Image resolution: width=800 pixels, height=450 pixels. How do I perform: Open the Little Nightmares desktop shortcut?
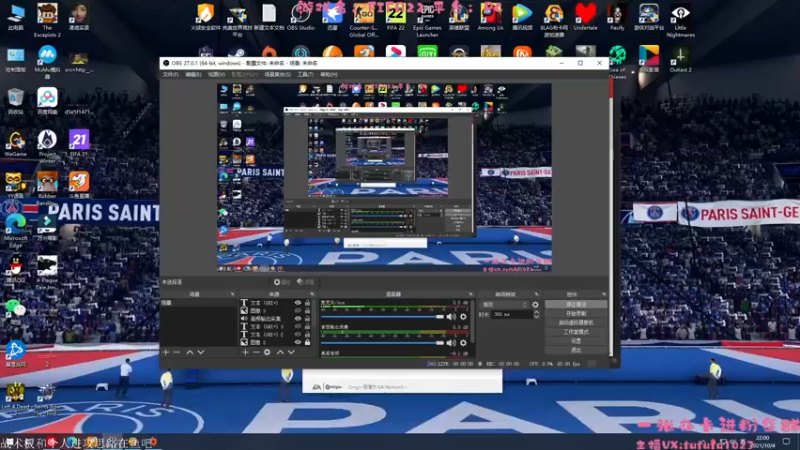click(x=680, y=19)
